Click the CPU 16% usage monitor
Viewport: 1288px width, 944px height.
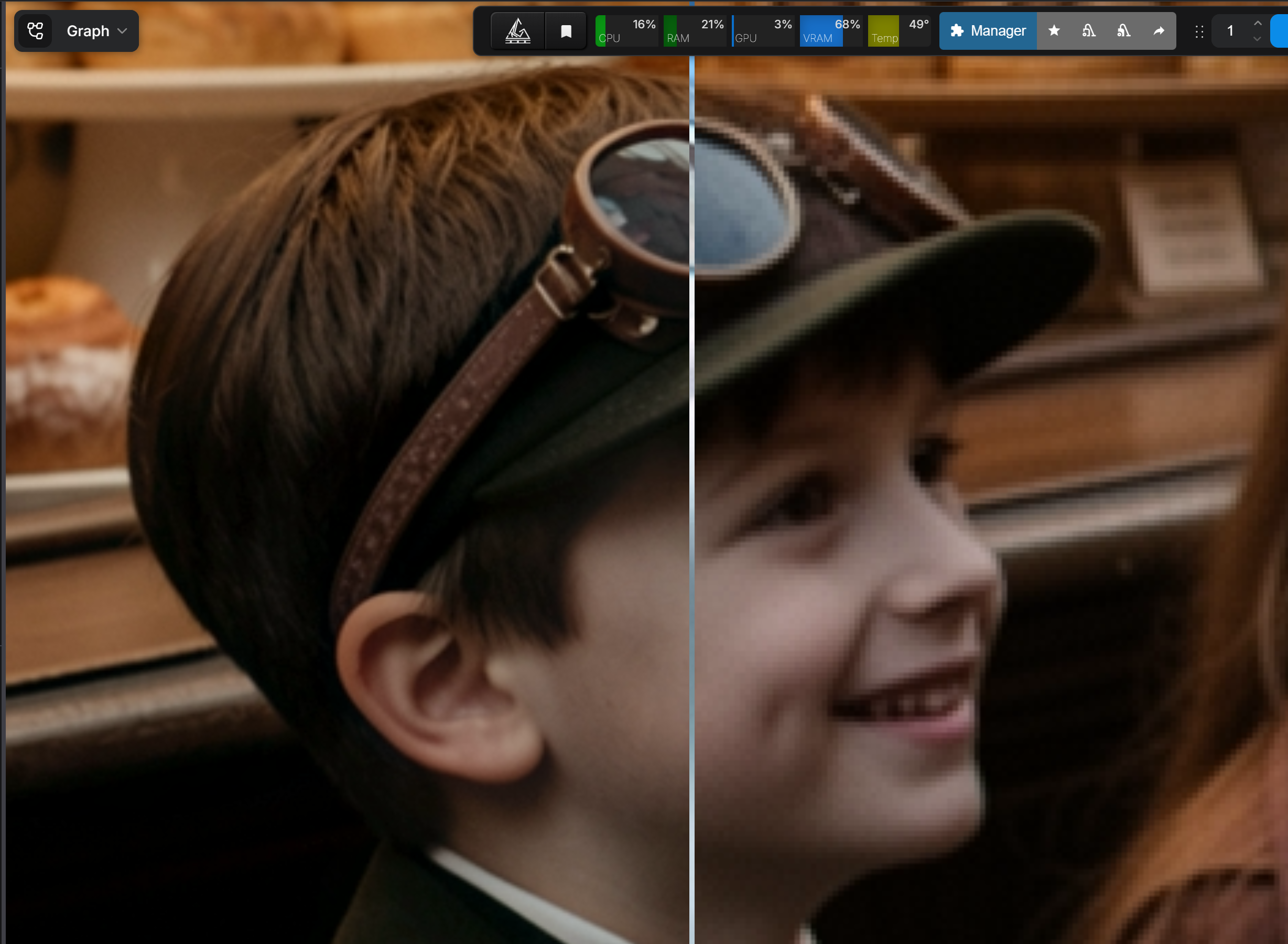pos(626,31)
